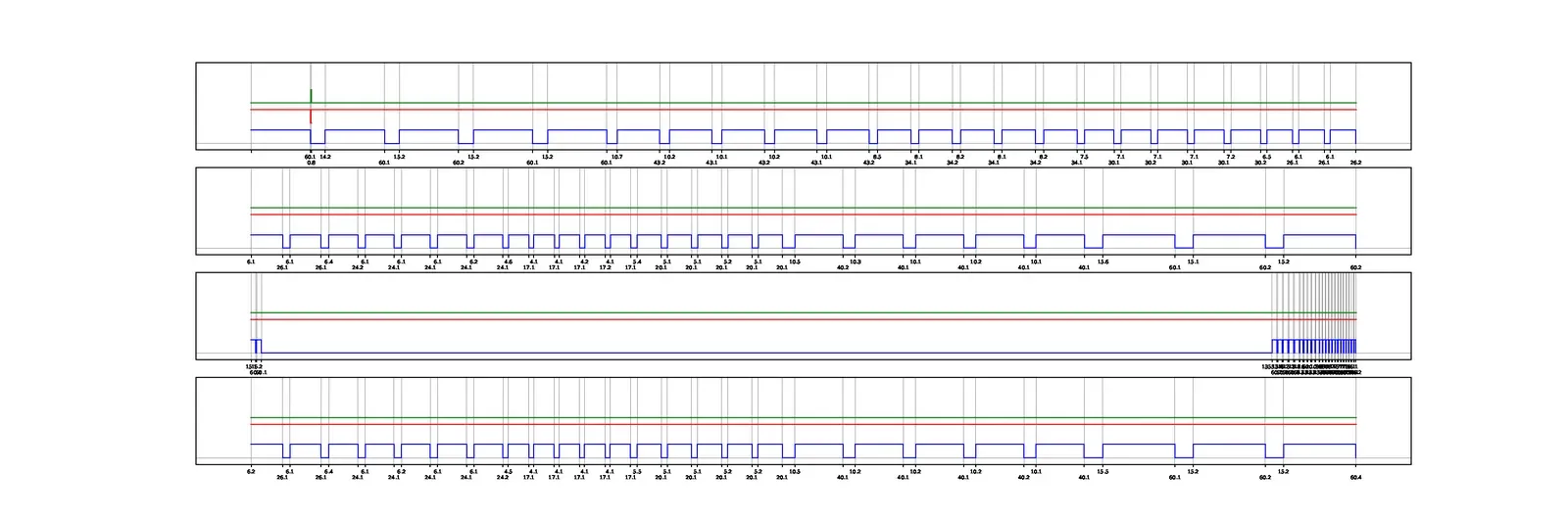Select the "7.2" tick label
This screenshot has height=522, width=1568.
pos(1231,157)
